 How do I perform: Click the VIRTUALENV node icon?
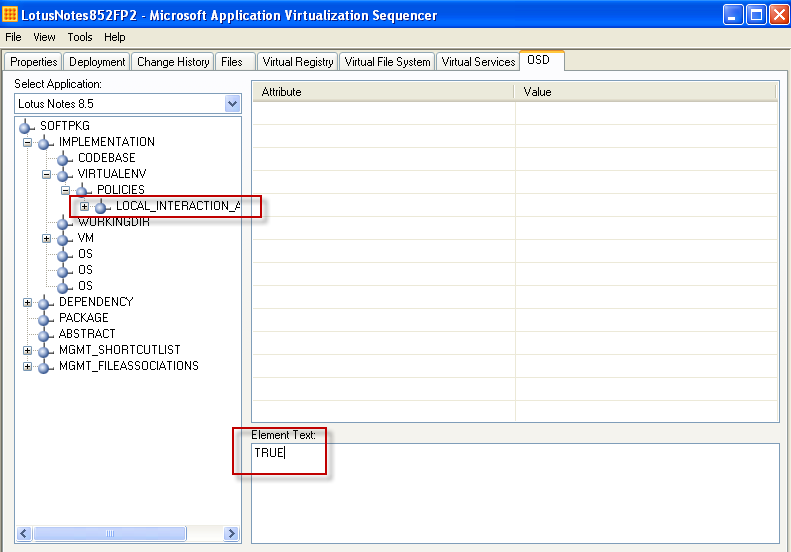pyautogui.click(x=65, y=175)
